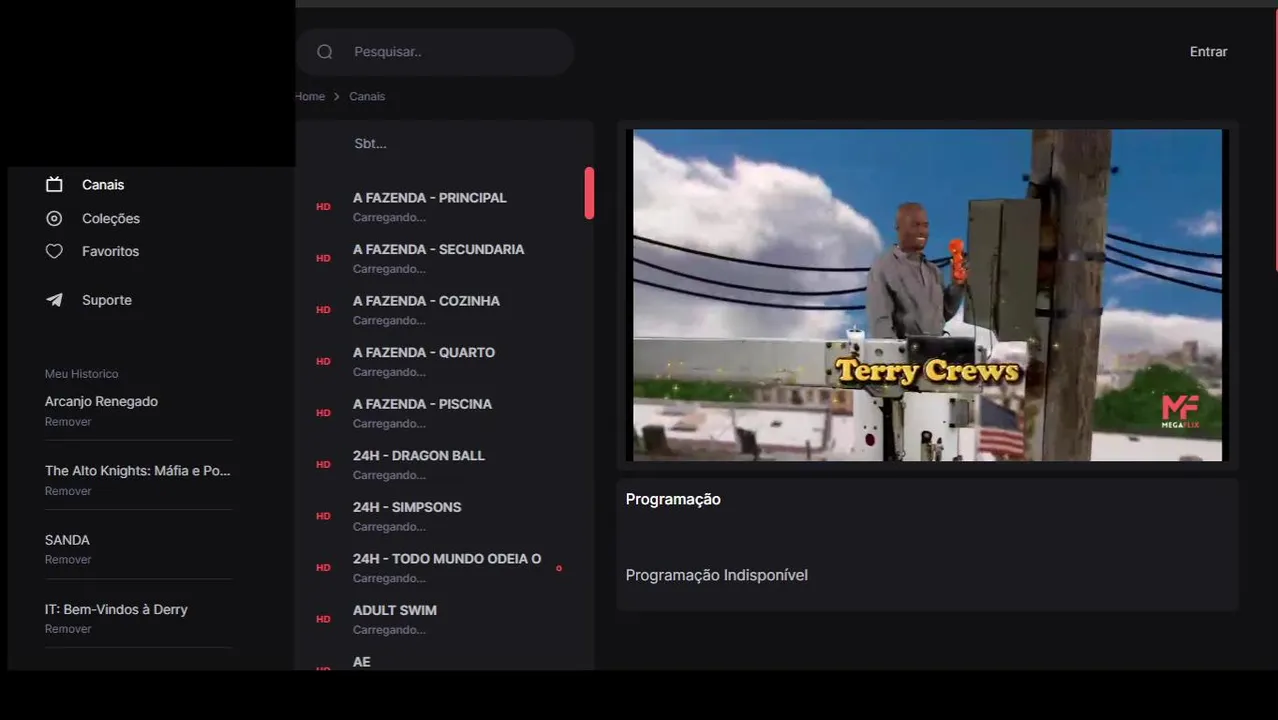
Task: Open IT: Bem-Vindos à Derry history entry
Action: (x=116, y=609)
